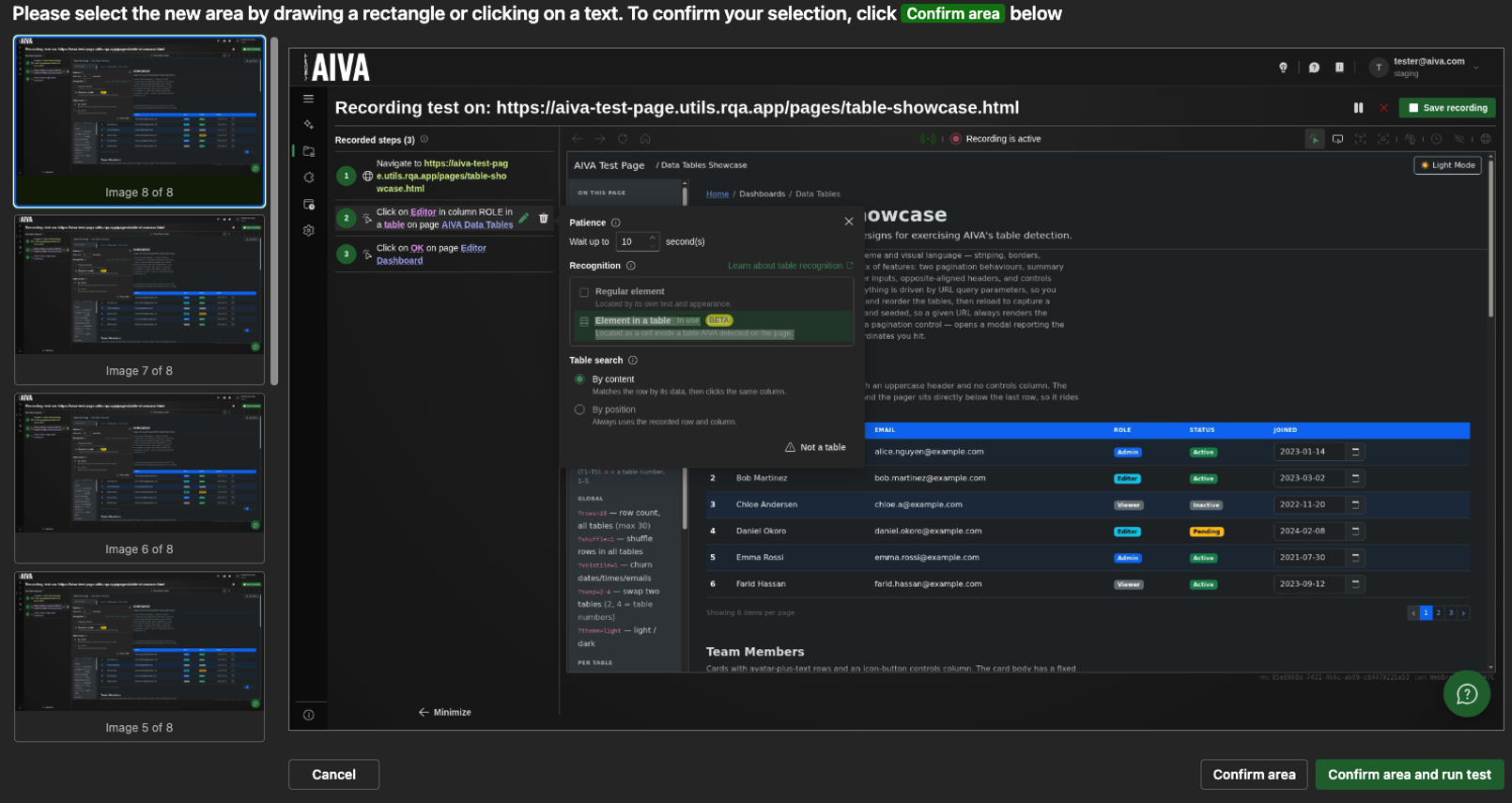Image resolution: width=1512 pixels, height=803 pixels.
Task: Select thumbnail Image 8 of 8
Action: coord(139,121)
